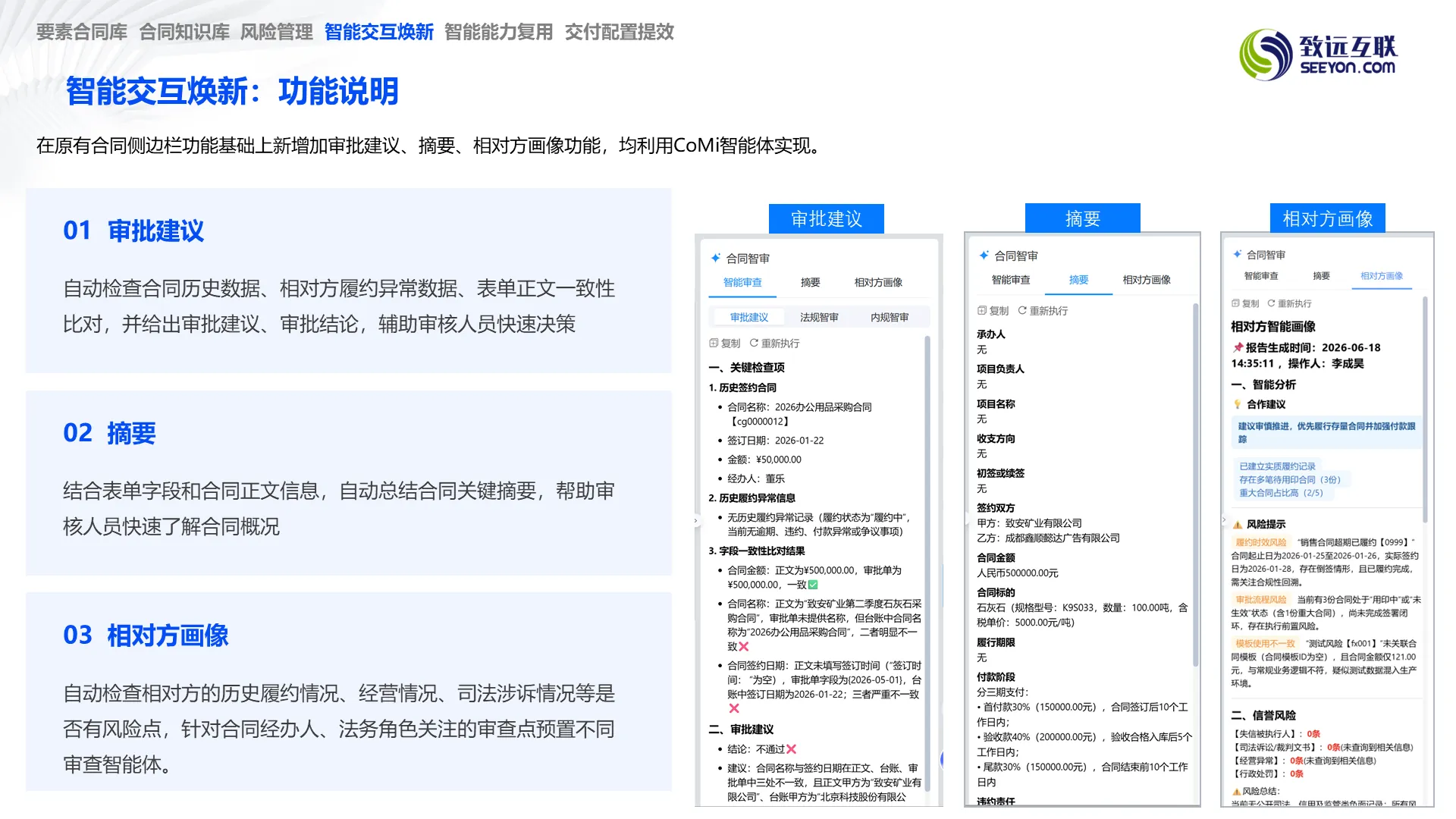Viewport: 1456px width, 819px height.
Task: Expand collapse arrow on 相对方画像 panel edge
Action: [1223, 520]
